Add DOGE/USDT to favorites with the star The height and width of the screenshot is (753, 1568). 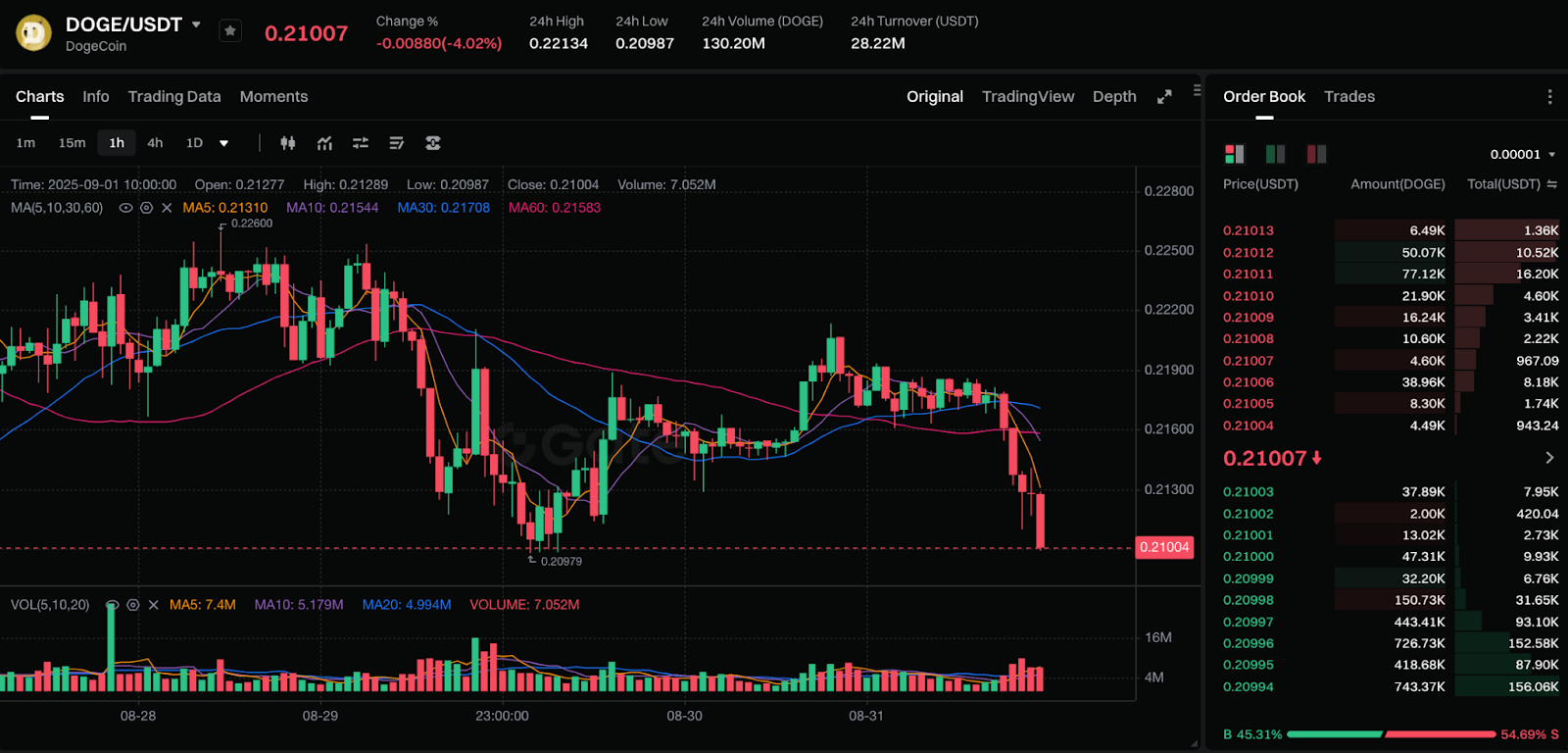(x=230, y=31)
